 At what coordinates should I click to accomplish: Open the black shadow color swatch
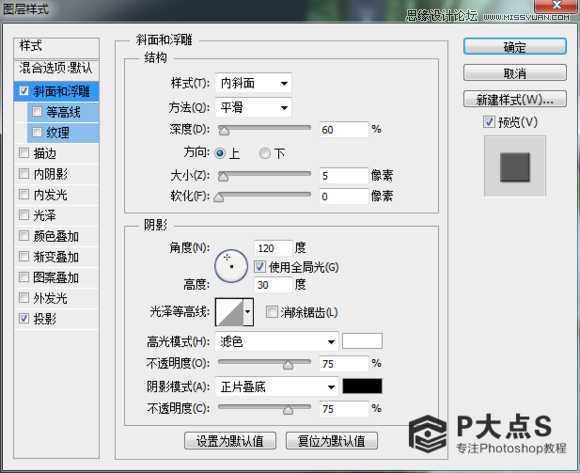[362, 386]
